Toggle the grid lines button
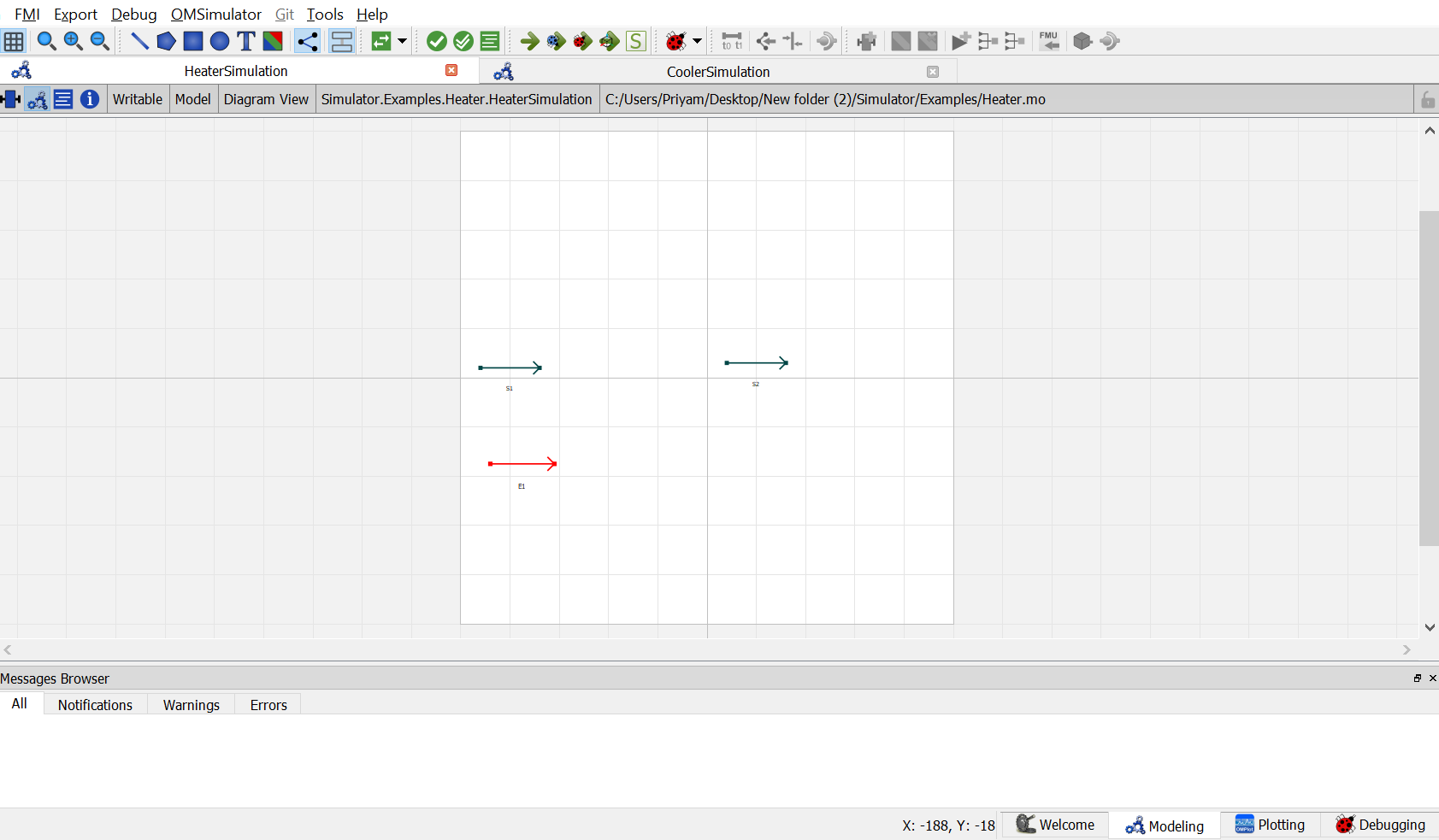Screen dimensions: 1439x840 14,41
